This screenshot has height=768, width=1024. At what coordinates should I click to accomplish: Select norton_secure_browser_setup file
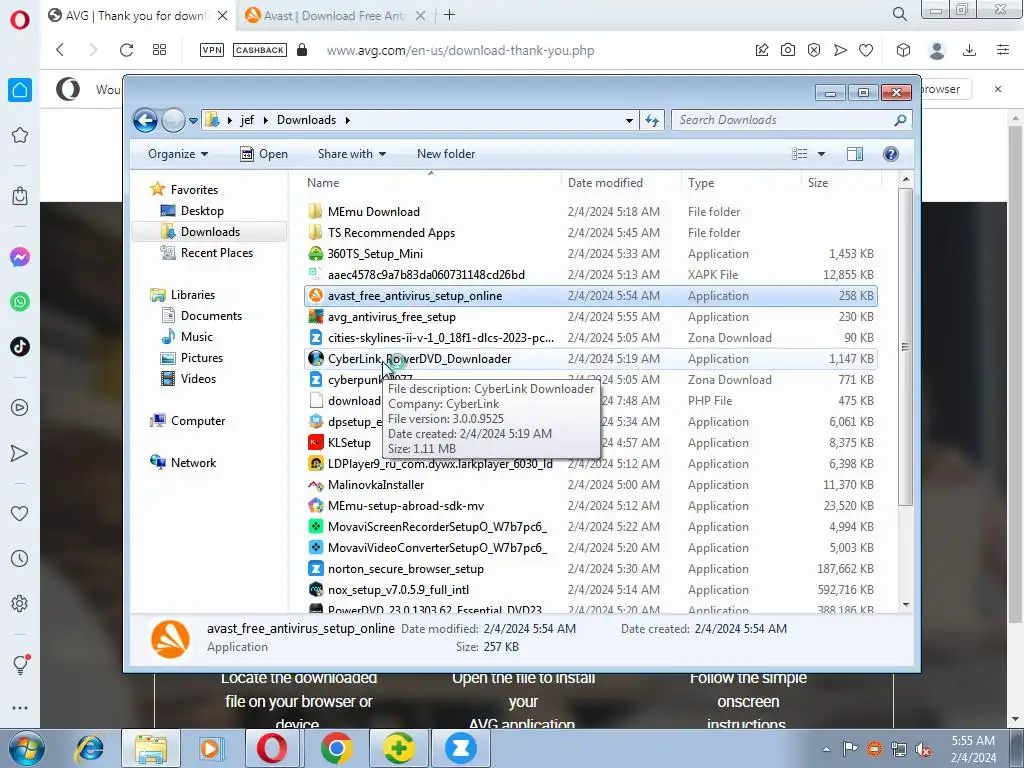(590, 569)
